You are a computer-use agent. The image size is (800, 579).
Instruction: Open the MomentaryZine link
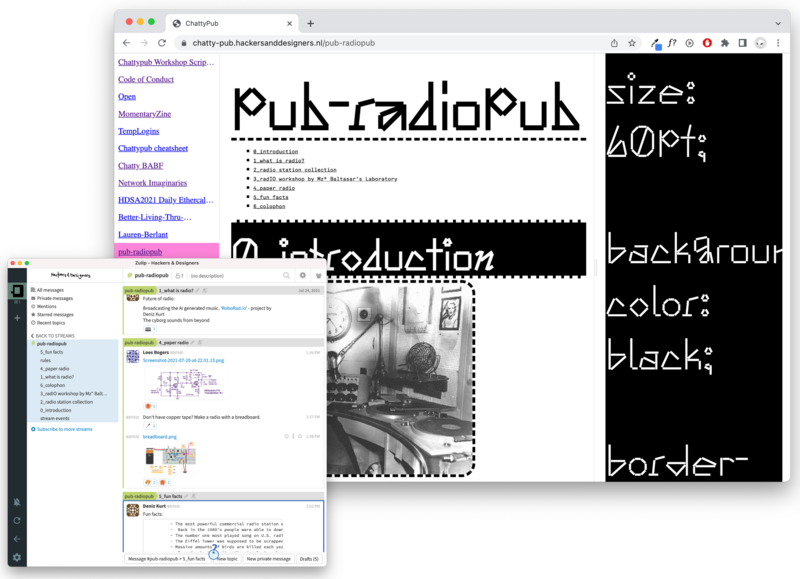click(x=144, y=114)
